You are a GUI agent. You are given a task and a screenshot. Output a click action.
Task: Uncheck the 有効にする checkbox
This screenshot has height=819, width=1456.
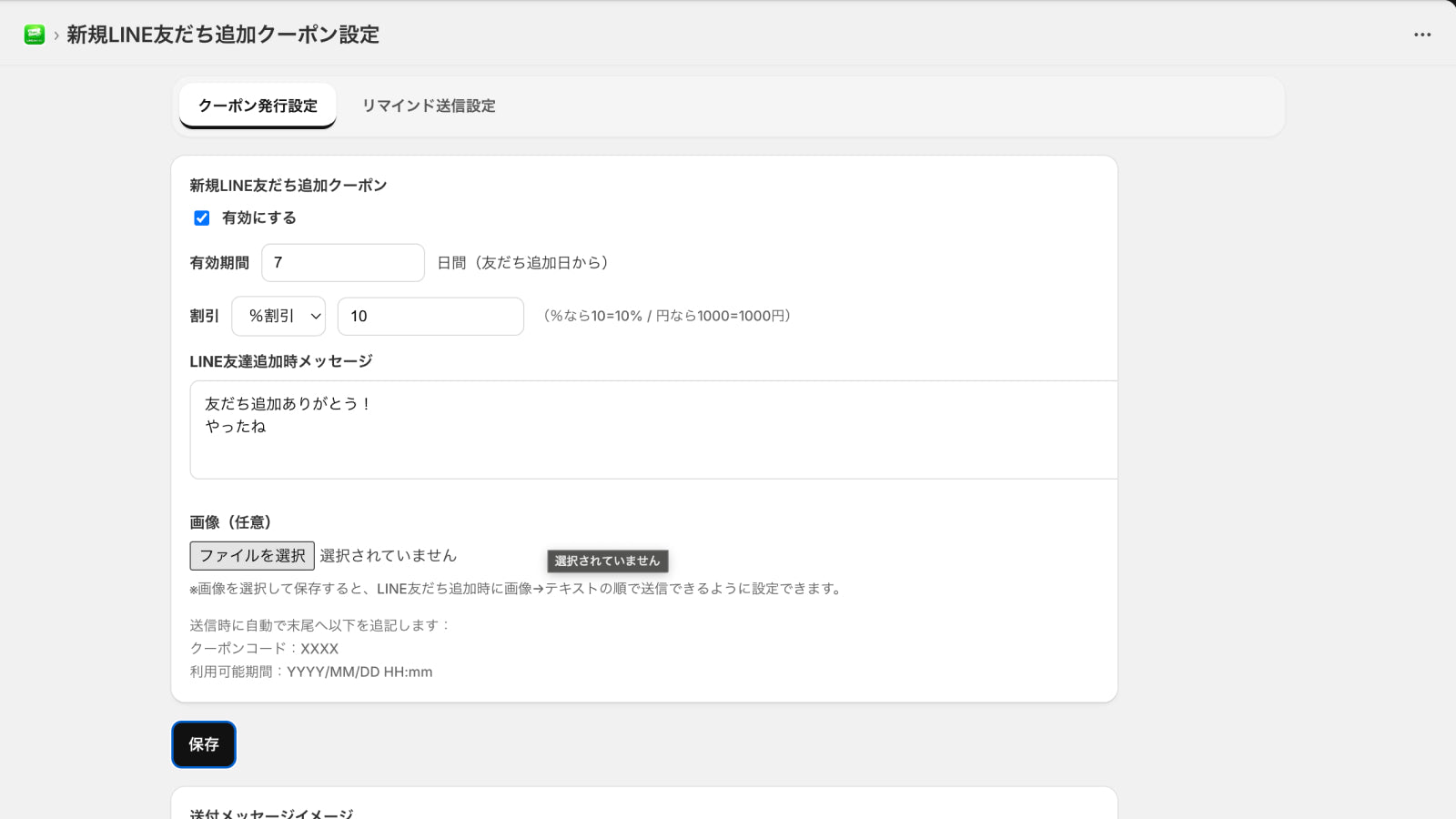coord(201,217)
